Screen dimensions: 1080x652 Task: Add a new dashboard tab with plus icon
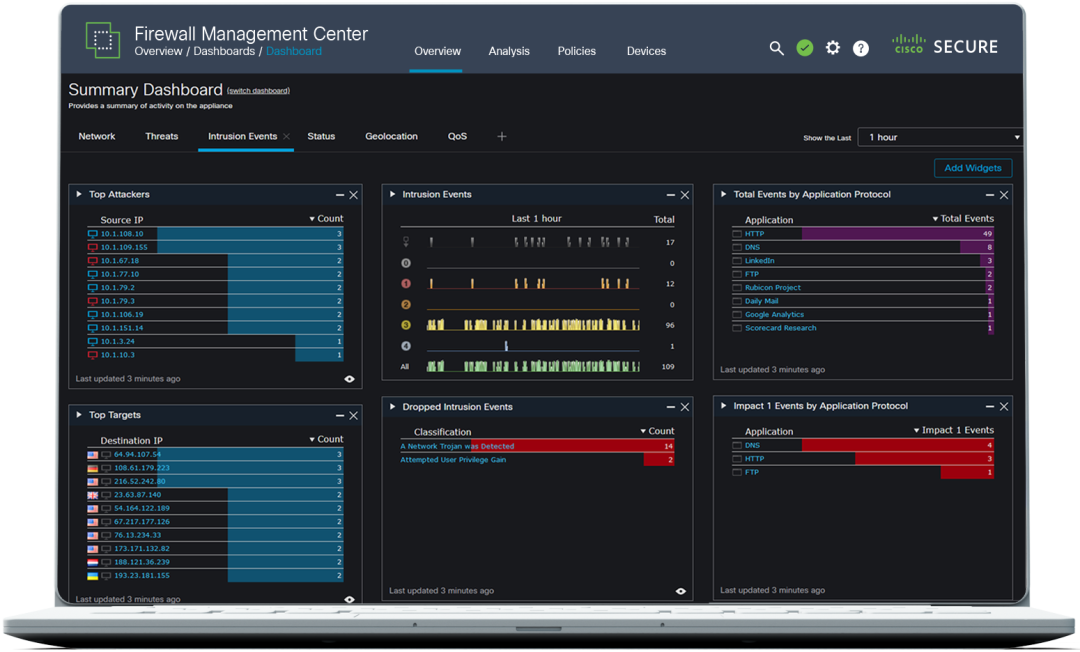coord(502,136)
